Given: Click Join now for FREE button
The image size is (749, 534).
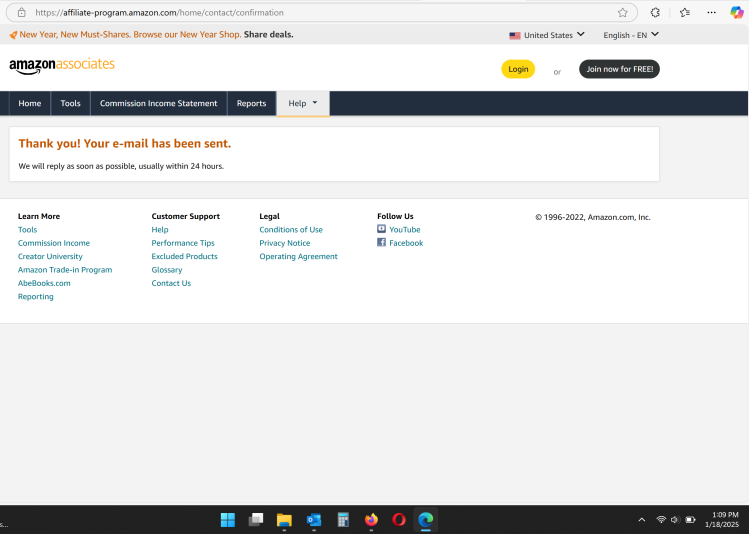Looking at the screenshot, I should [x=619, y=69].
